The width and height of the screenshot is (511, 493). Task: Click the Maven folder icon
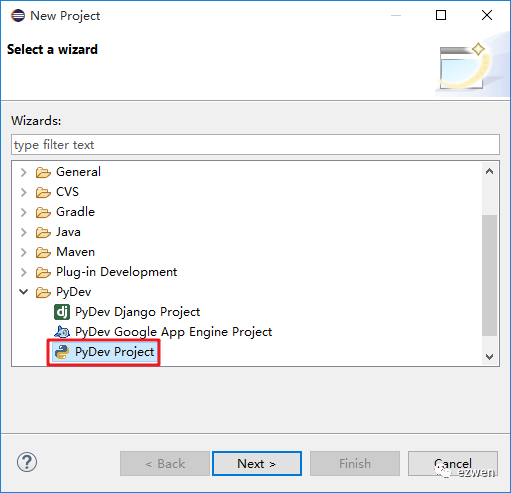pyautogui.click(x=43, y=252)
